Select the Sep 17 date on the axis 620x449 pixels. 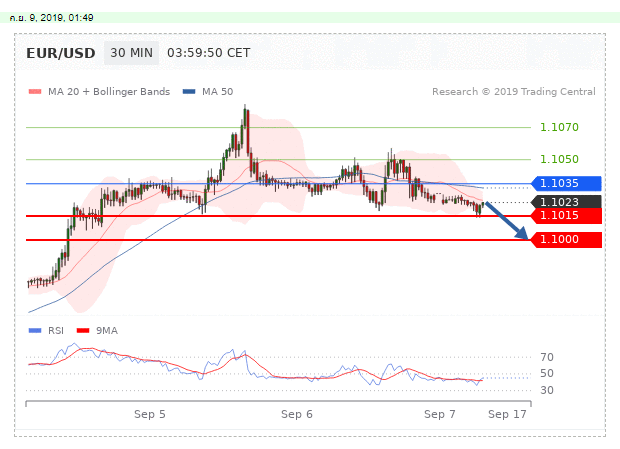(x=507, y=413)
